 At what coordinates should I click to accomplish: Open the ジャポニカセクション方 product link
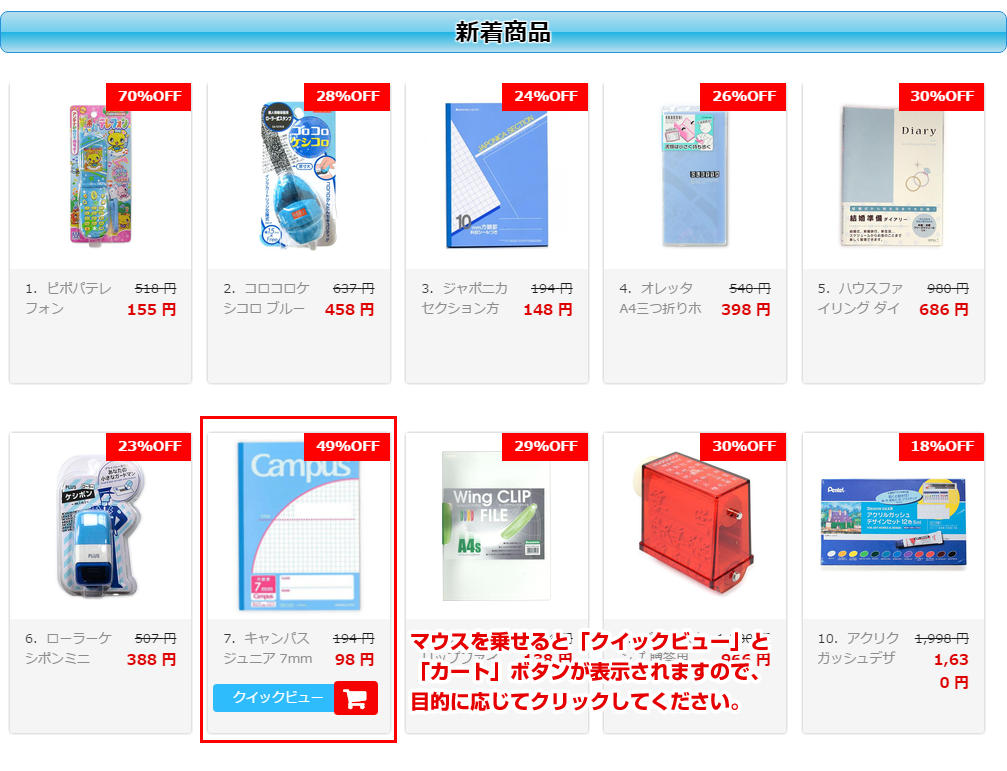click(464, 299)
